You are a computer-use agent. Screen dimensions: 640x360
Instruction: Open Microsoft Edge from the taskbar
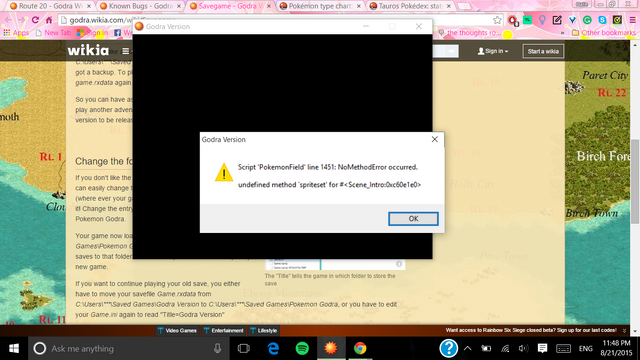[x=273, y=348]
